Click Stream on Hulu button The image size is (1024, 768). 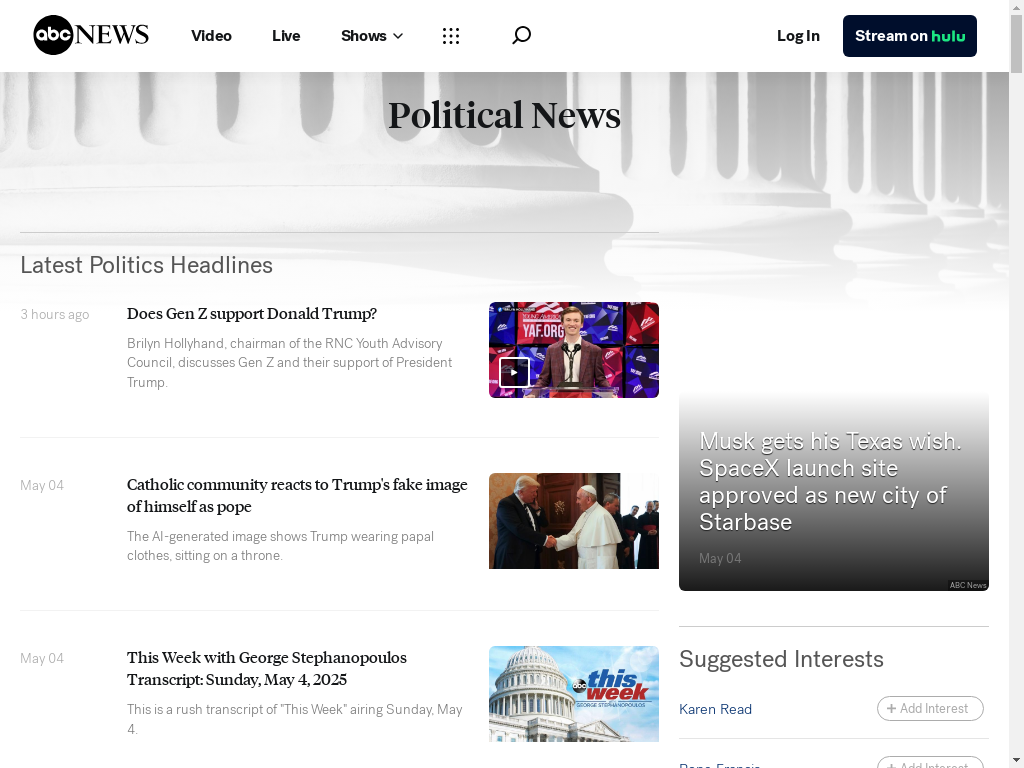[x=910, y=36]
